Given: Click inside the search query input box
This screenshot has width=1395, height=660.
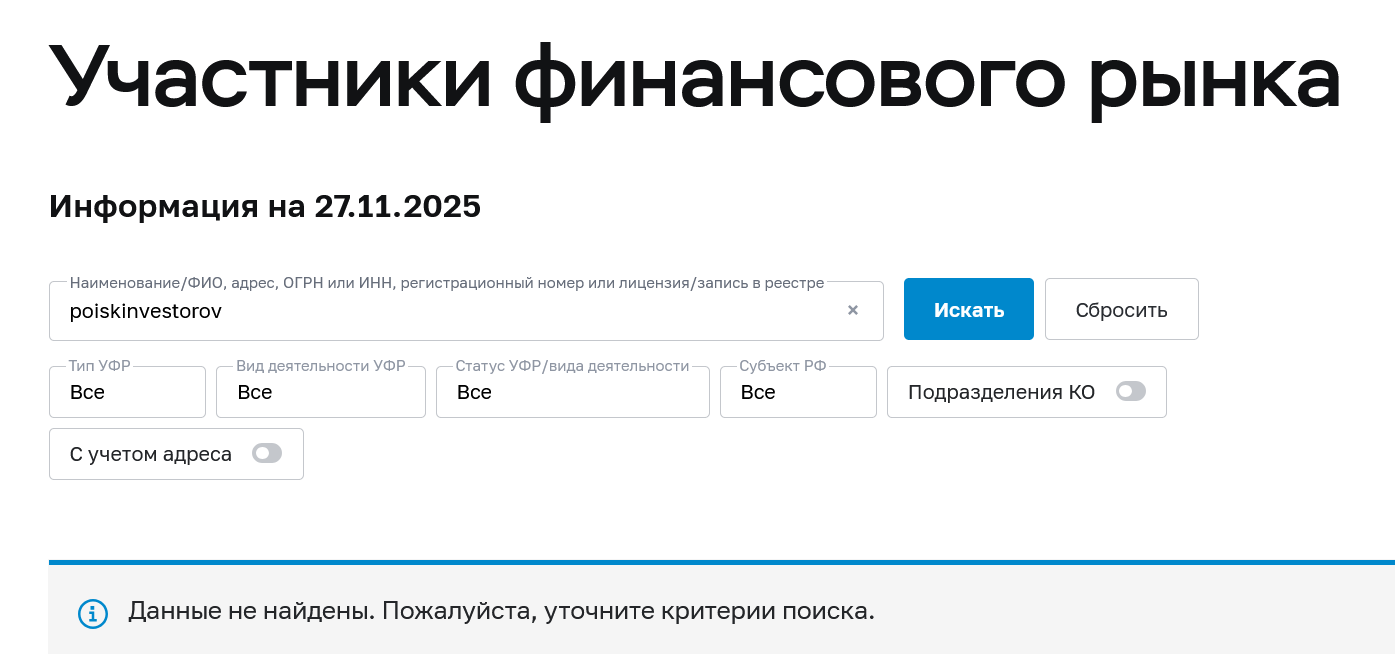Looking at the screenshot, I should click(450, 311).
